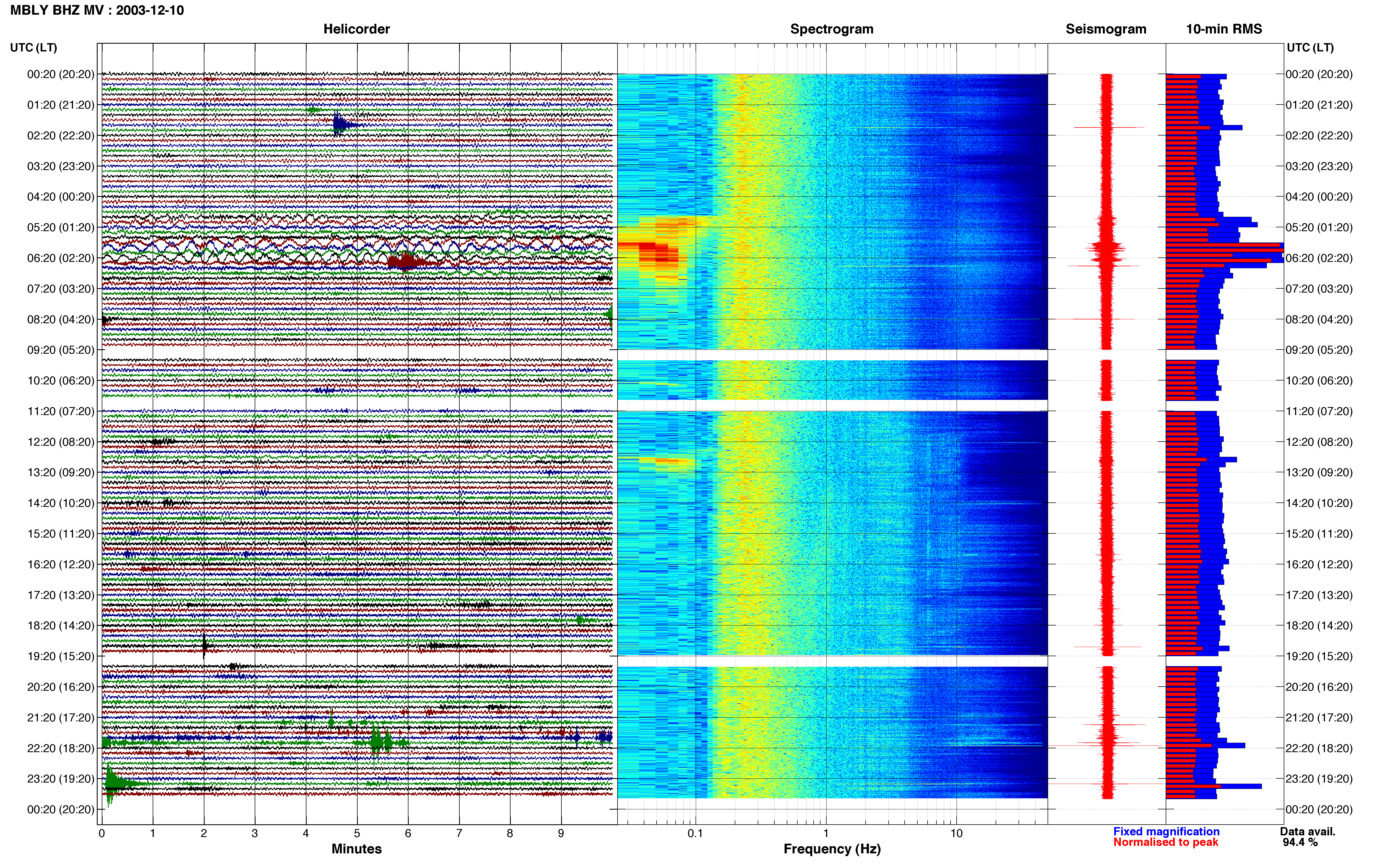Click the 05:20 (01:20) label on the Helicorder axis
Viewport: 1388px width, 868px height.
pos(61,227)
